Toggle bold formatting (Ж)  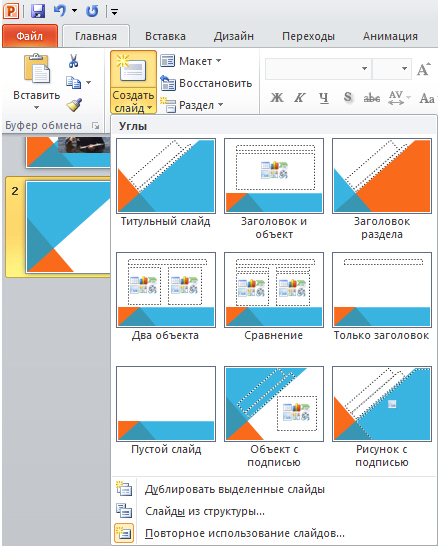tap(277, 98)
